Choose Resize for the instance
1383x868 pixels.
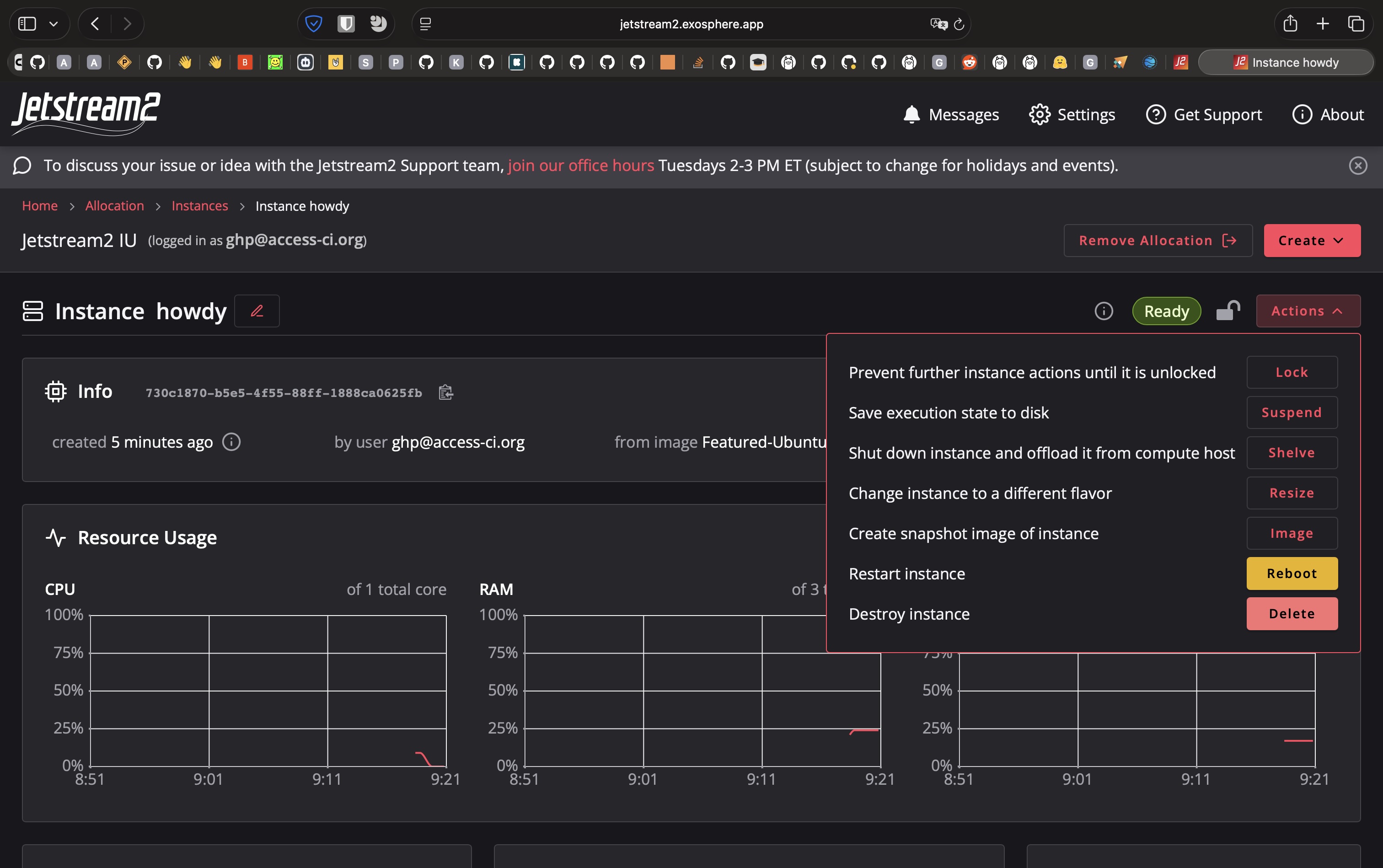(x=1292, y=493)
